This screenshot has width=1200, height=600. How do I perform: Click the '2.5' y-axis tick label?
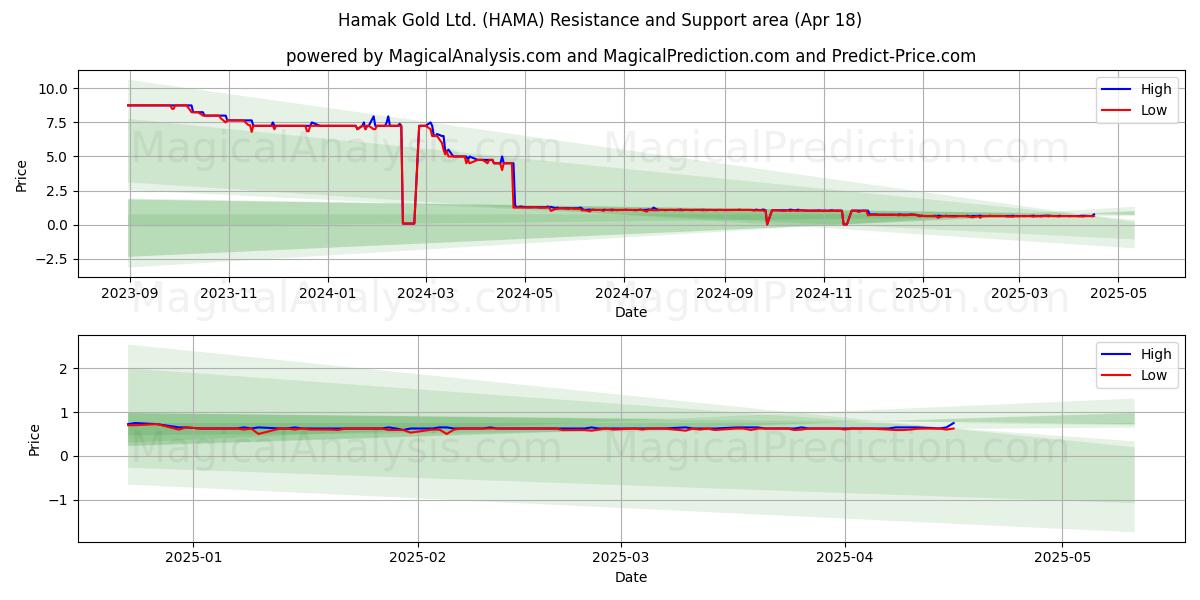click(x=58, y=191)
